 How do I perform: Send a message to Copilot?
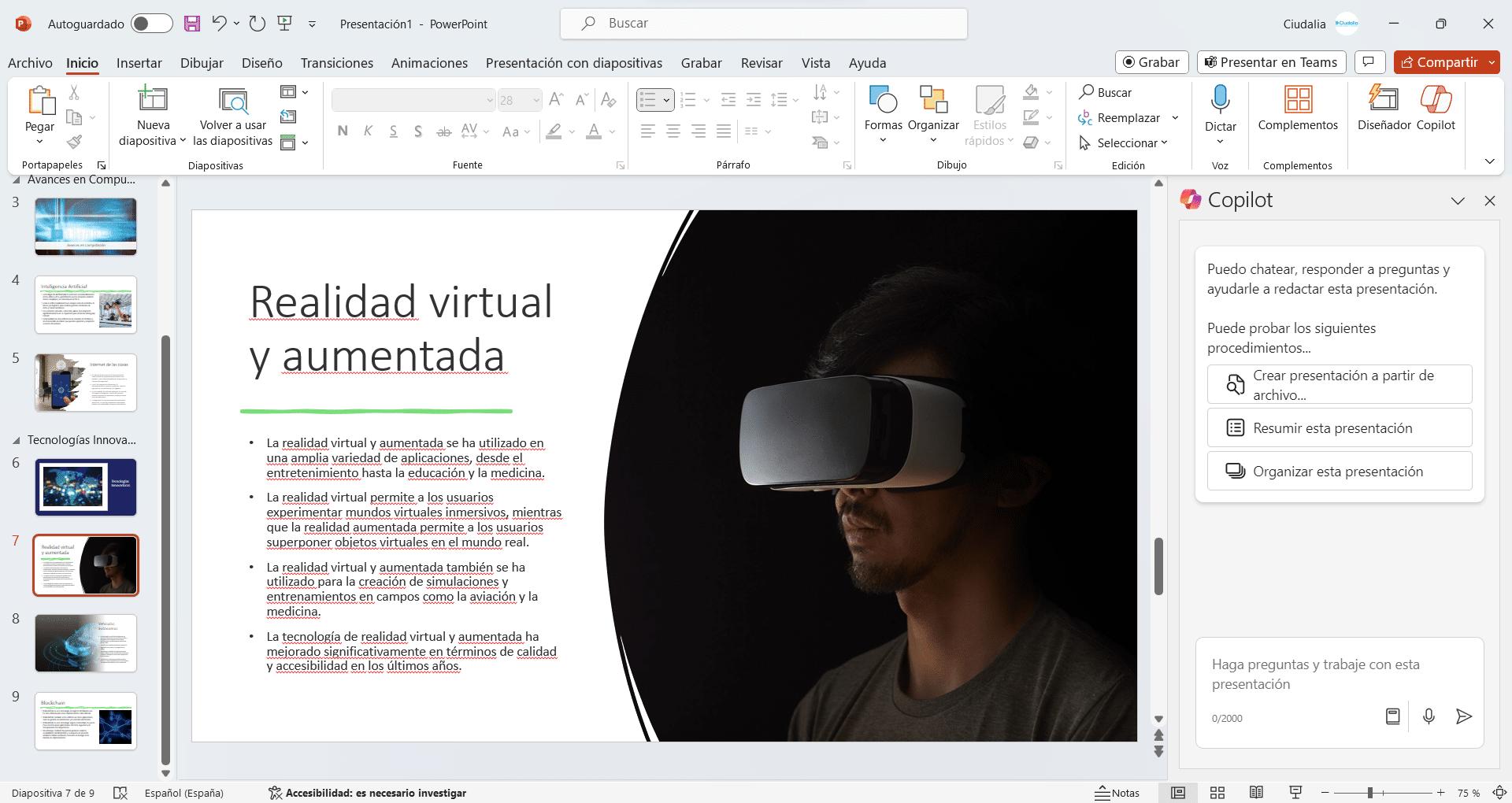1464,716
